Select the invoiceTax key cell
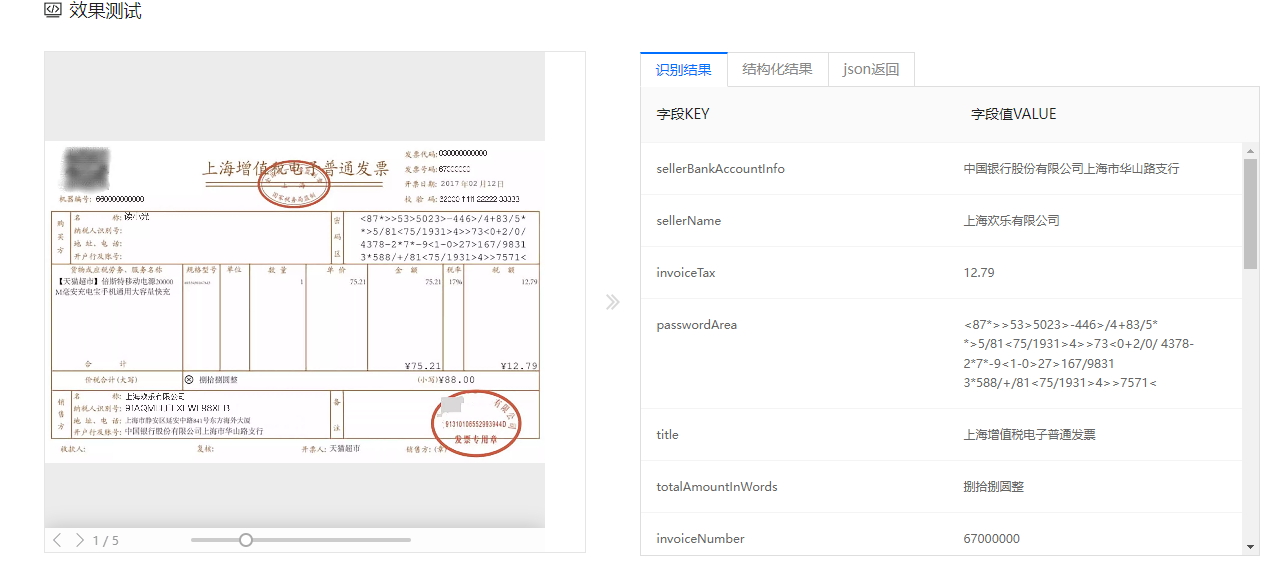 click(x=686, y=273)
